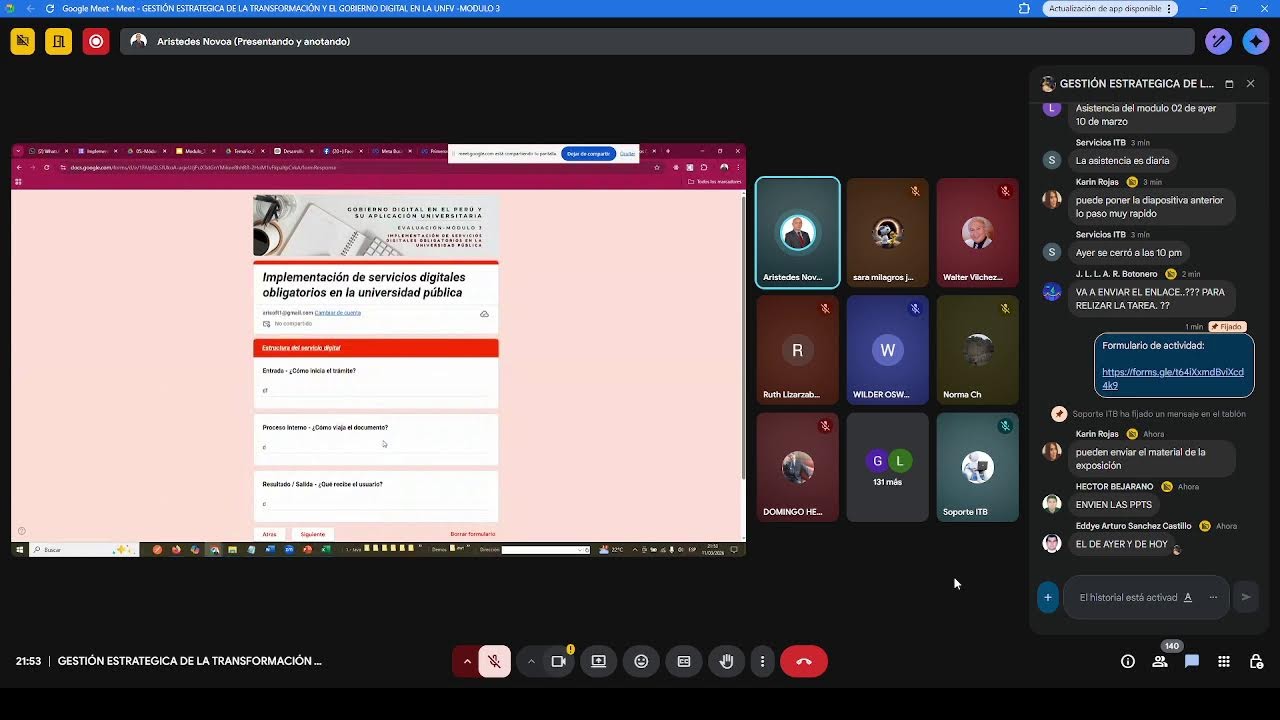Click the blue plus attach button in chat

pyautogui.click(x=1048, y=597)
